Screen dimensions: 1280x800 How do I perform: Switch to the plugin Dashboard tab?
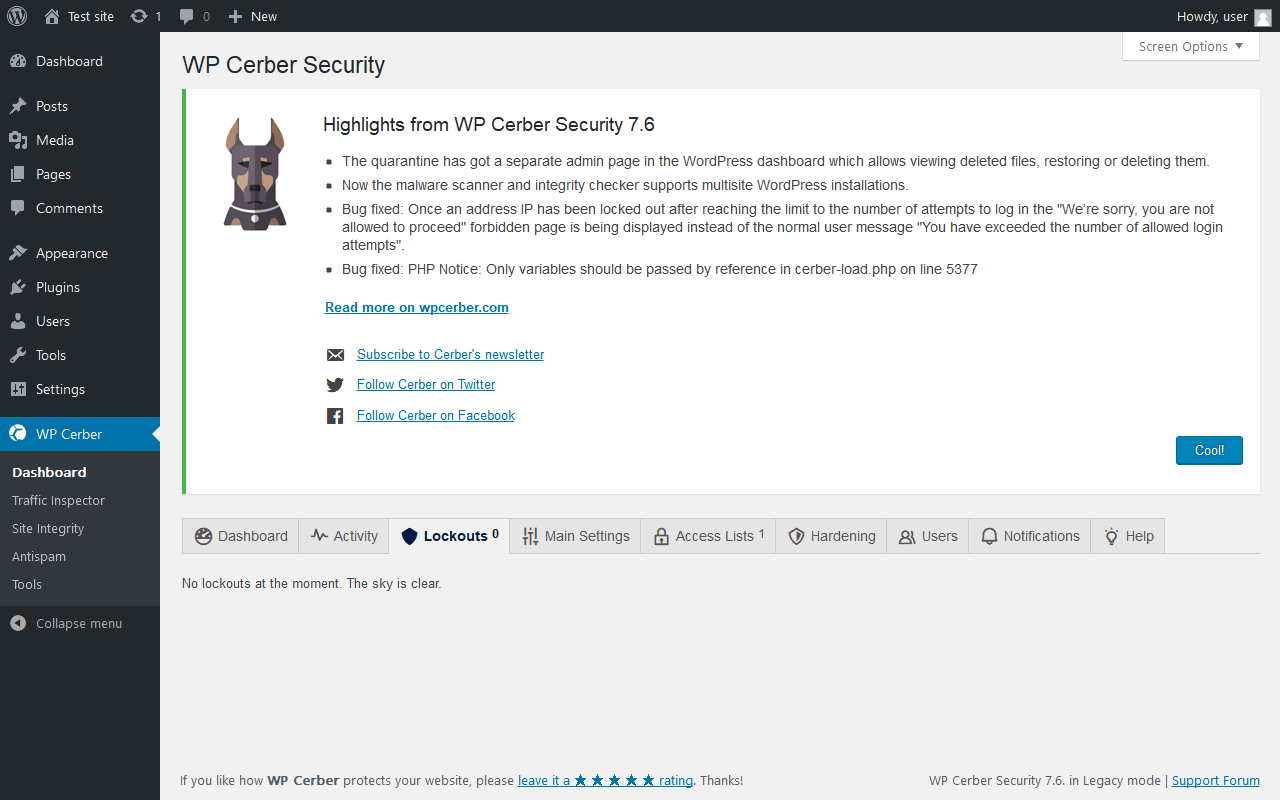point(241,536)
